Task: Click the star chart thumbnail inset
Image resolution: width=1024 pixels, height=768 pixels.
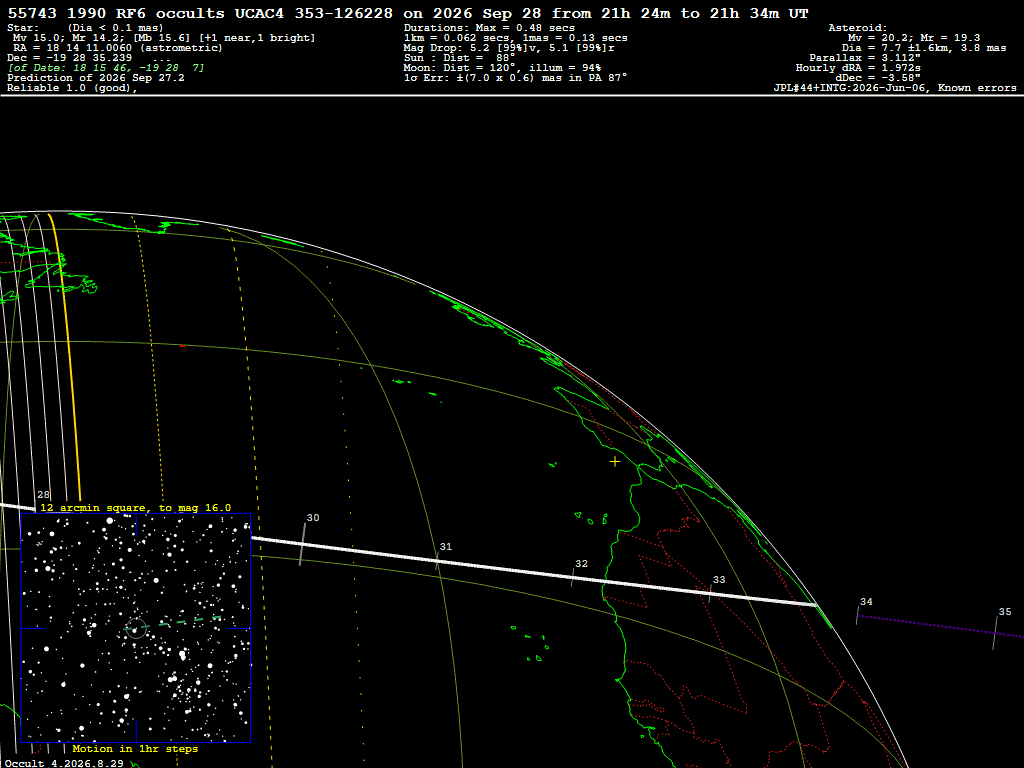Action: [136, 628]
